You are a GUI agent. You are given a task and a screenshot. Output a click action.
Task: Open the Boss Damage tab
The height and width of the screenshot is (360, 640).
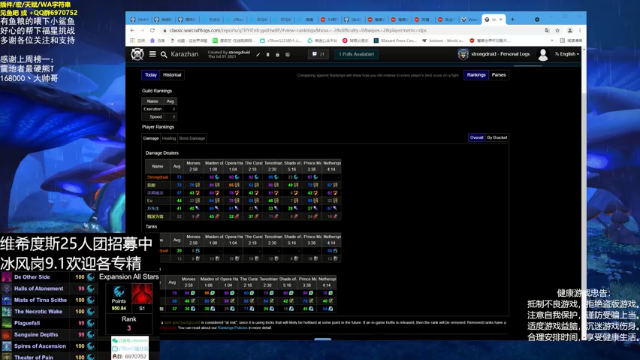(x=192, y=138)
